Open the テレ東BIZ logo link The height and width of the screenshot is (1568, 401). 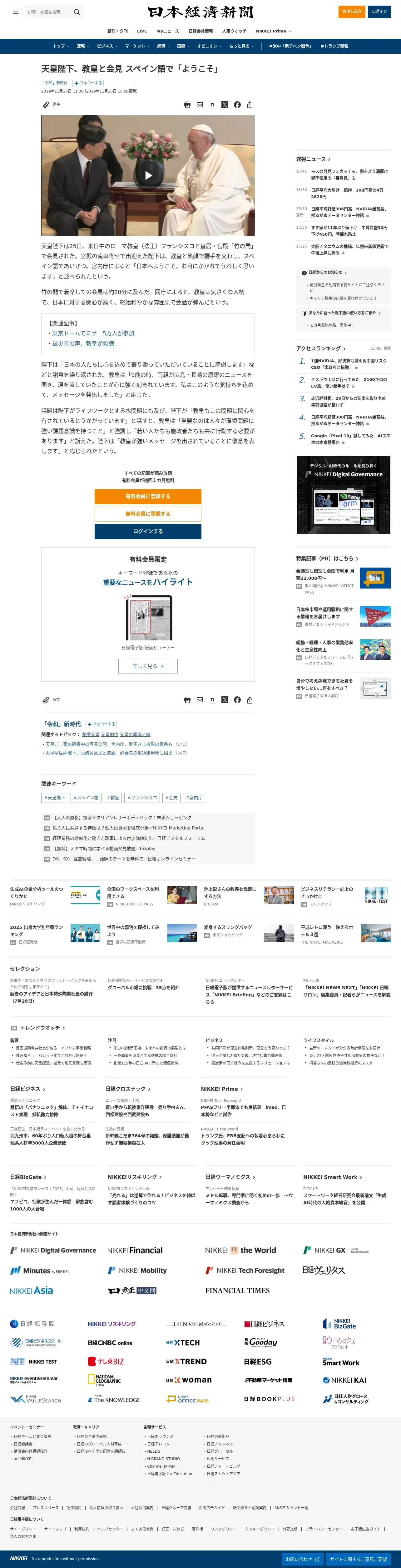106,1361
